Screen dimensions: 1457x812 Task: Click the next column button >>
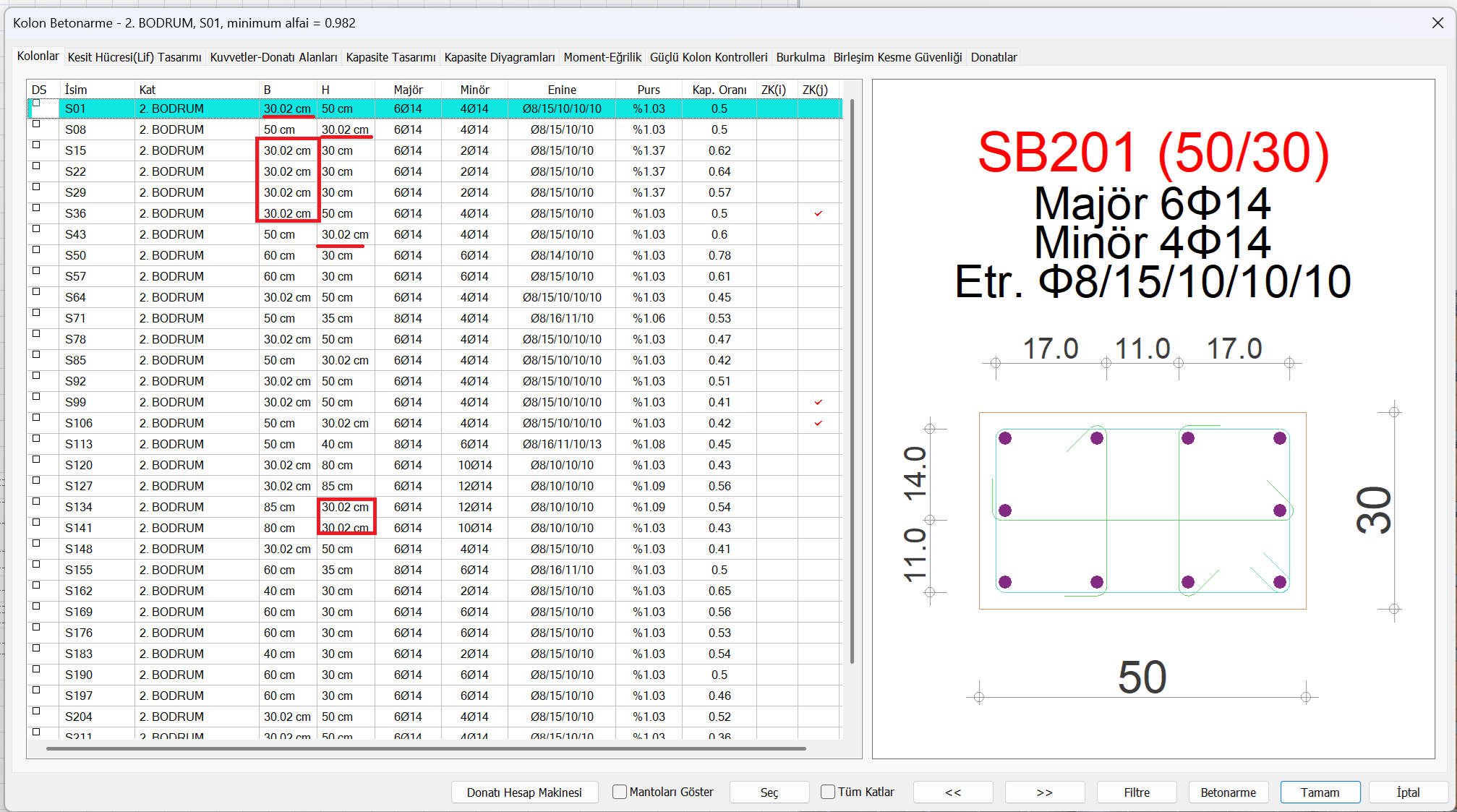(x=1044, y=792)
